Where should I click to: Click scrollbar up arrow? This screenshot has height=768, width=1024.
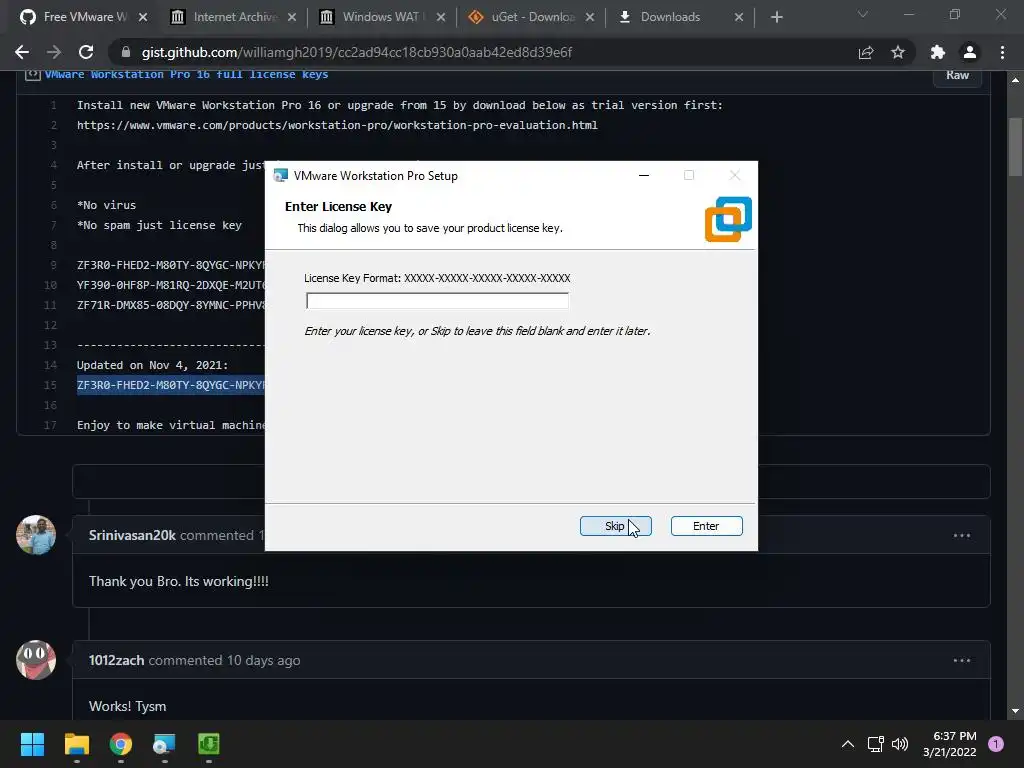(1015, 80)
